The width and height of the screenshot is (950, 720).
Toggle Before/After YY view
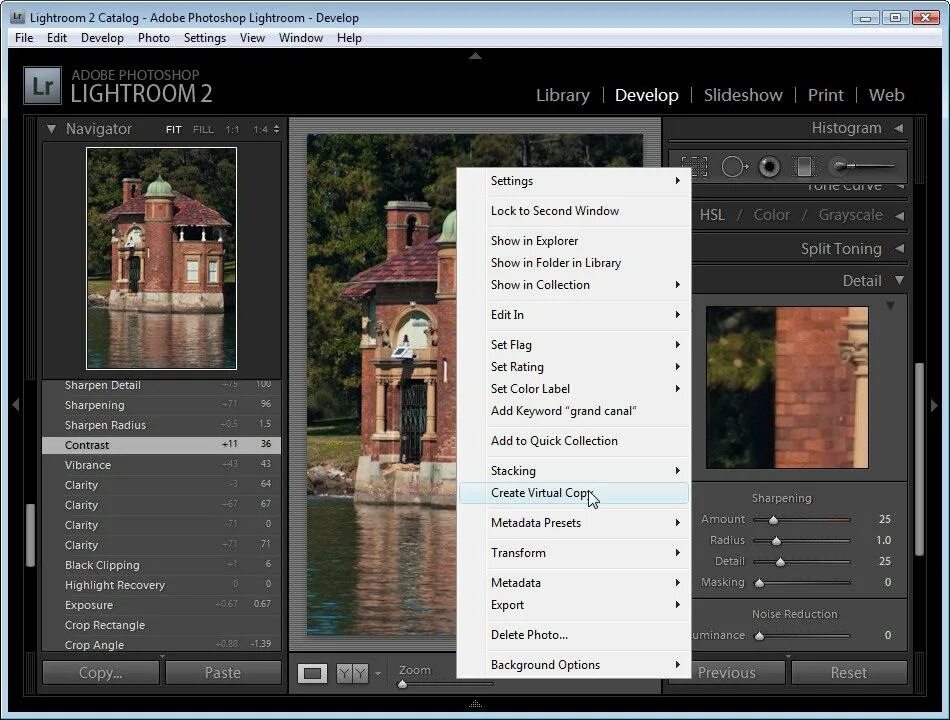point(353,673)
